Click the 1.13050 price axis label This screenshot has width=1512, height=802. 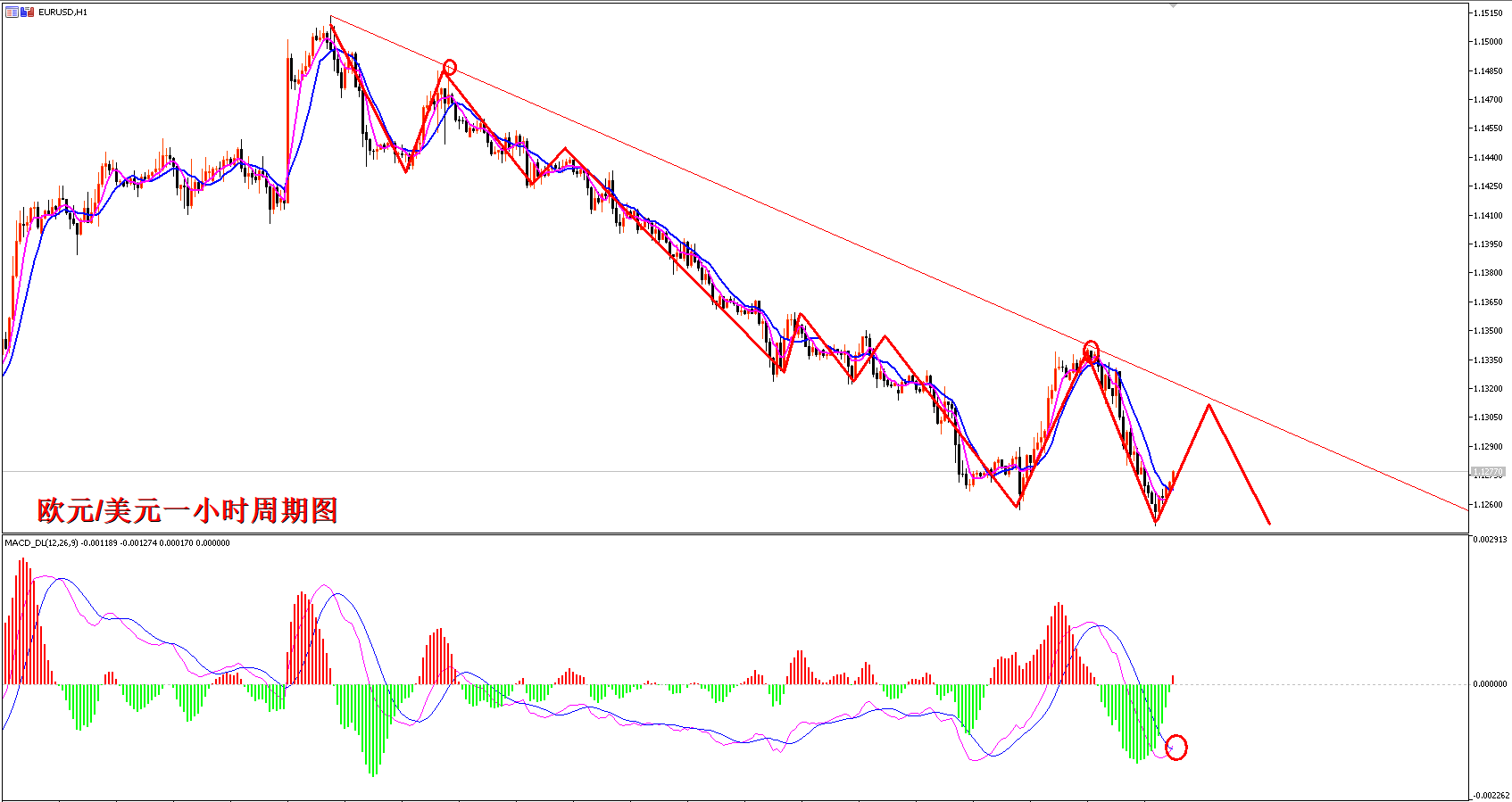click(x=1488, y=418)
